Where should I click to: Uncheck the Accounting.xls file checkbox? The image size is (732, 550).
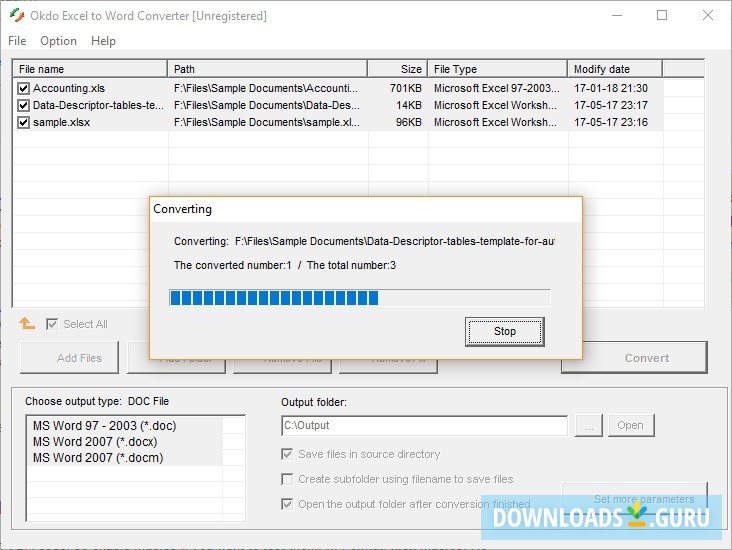coord(23,88)
